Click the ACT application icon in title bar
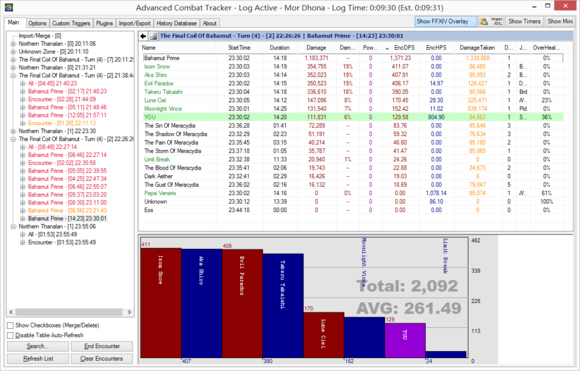This screenshot has width=580, height=371. click(x=9, y=7)
